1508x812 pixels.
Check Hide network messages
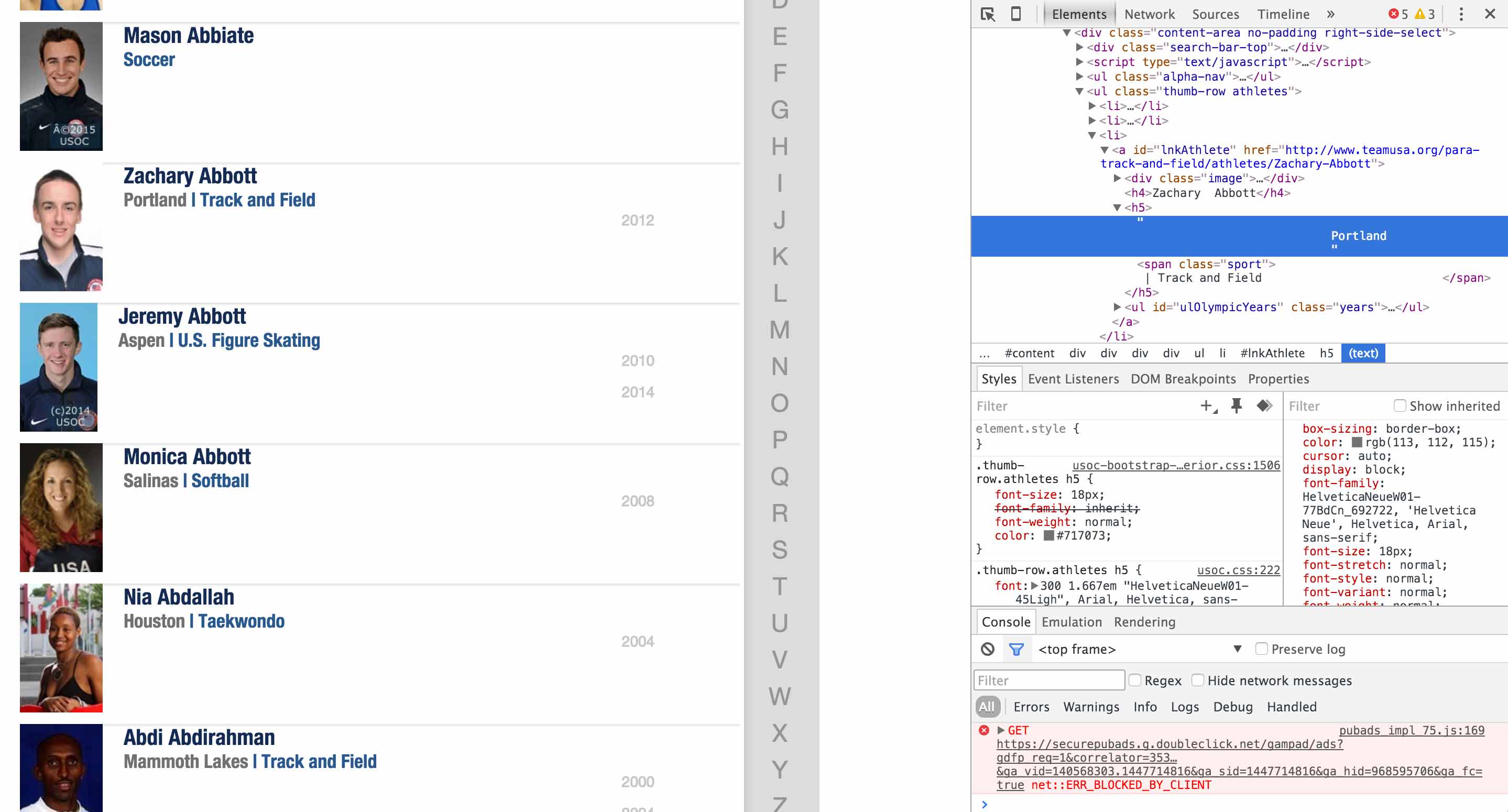(x=1198, y=681)
